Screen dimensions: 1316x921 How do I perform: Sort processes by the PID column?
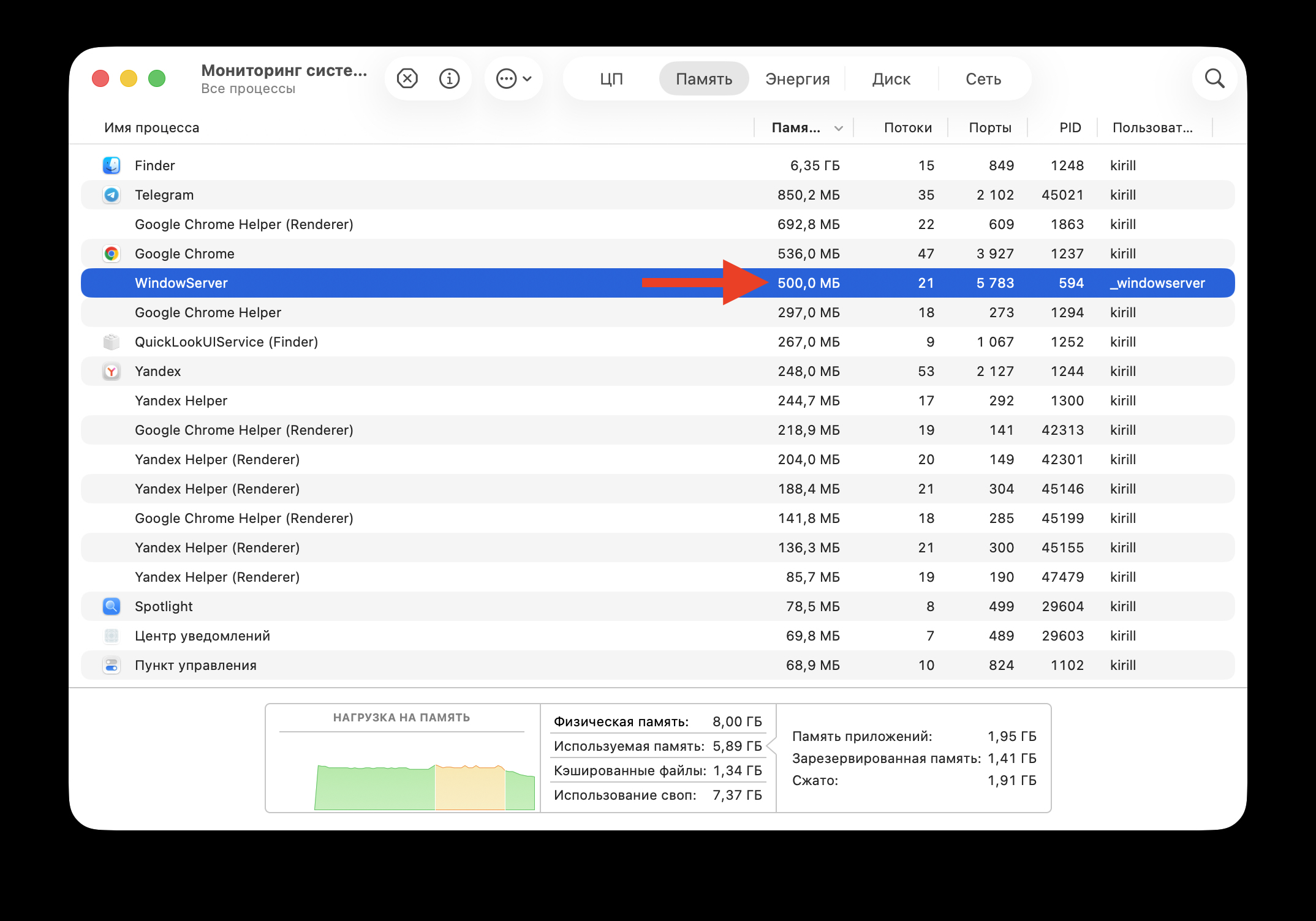tap(1069, 127)
